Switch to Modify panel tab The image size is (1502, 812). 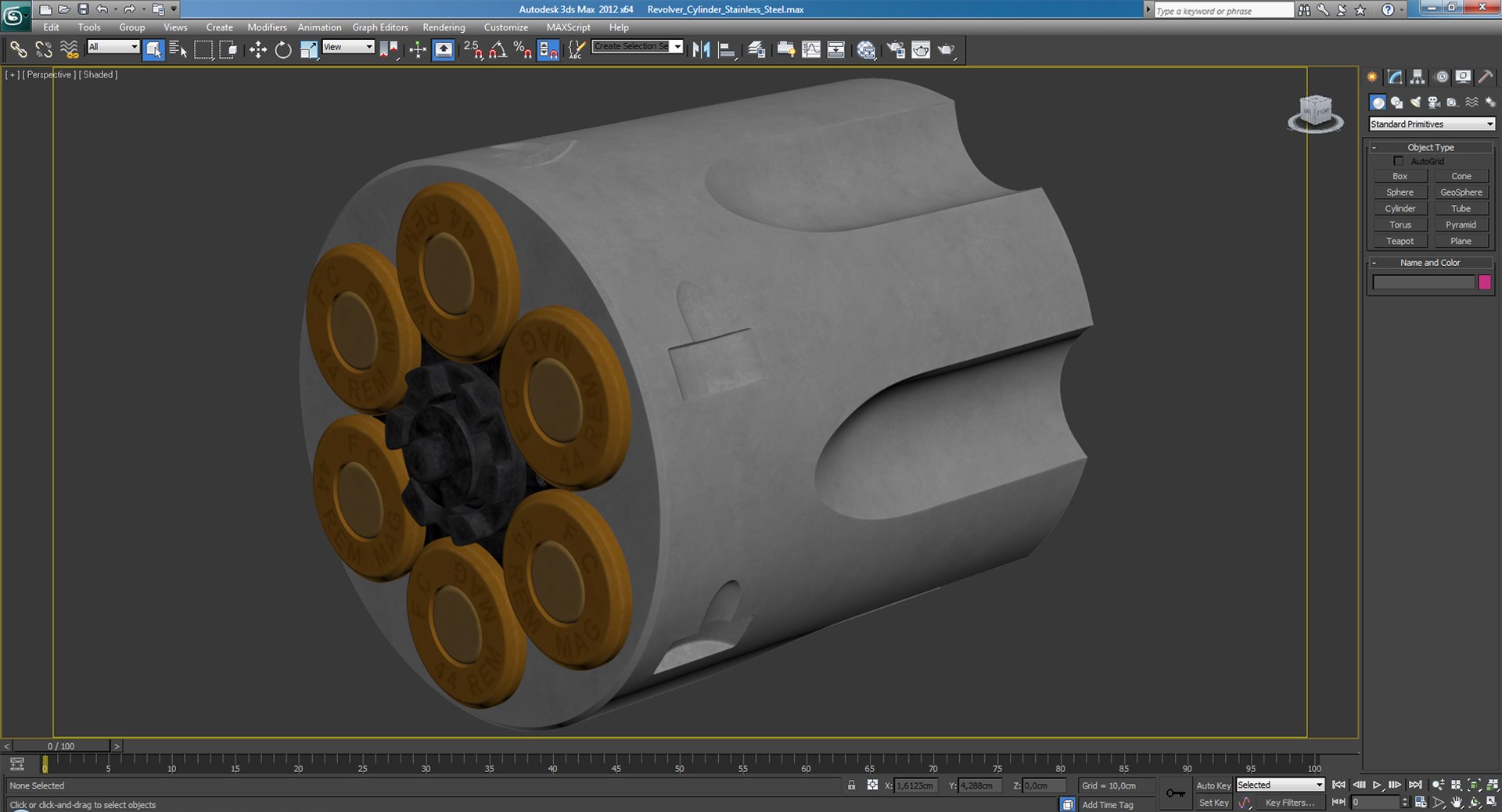pyautogui.click(x=1395, y=77)
